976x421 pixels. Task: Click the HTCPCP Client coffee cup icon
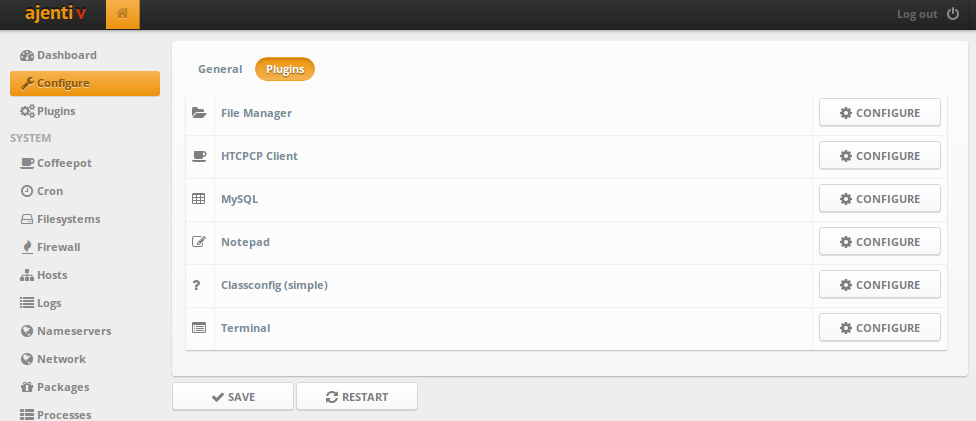(x=198, y=156)
